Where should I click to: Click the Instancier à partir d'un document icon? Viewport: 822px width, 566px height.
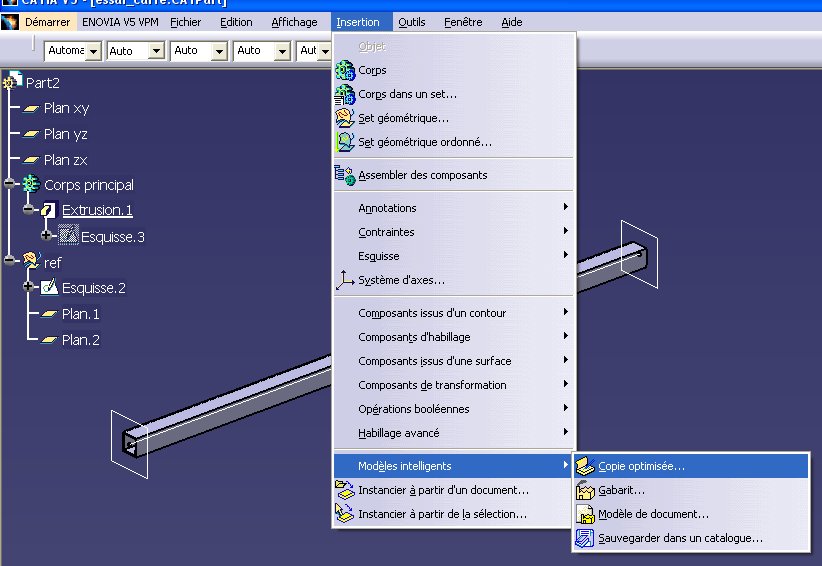(x=345, y=490)
